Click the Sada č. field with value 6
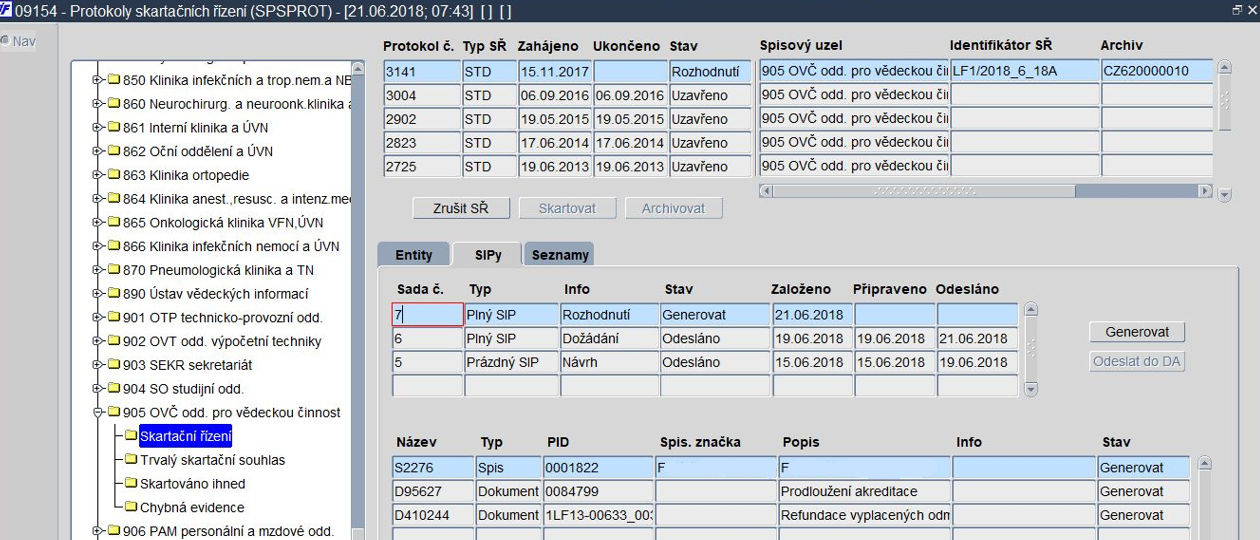1260x540 pixels. (427, 338)
